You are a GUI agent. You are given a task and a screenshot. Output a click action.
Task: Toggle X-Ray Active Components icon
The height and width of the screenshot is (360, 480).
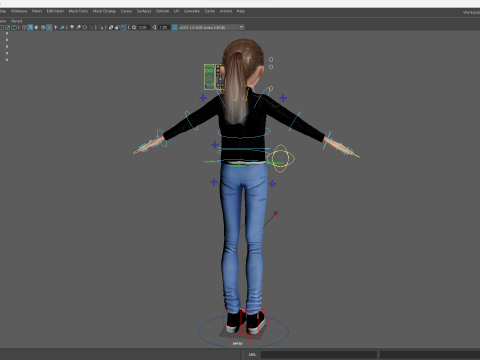point(117,27)
